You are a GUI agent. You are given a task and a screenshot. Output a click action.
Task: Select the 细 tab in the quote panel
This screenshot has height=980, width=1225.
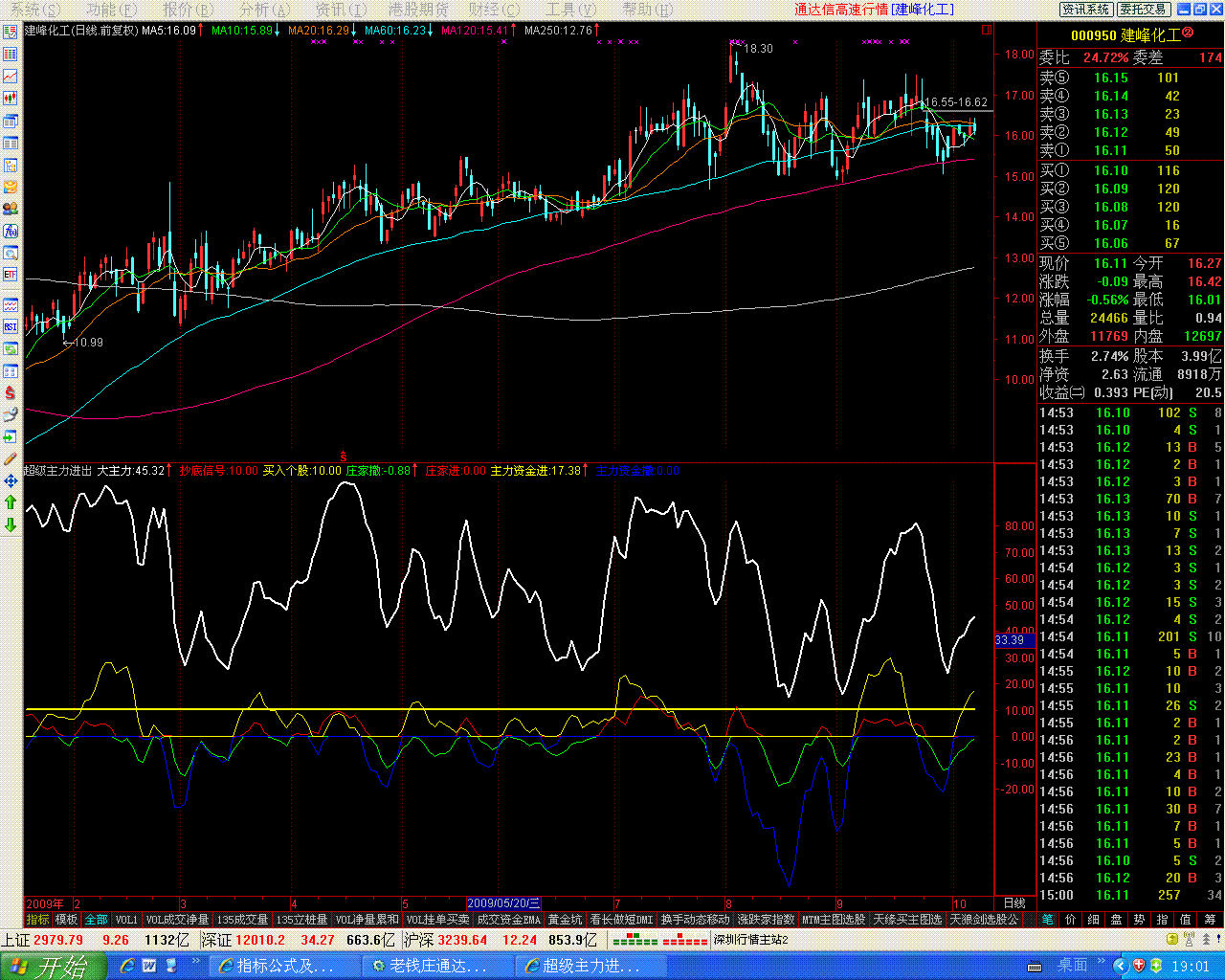click(1093, 920)
